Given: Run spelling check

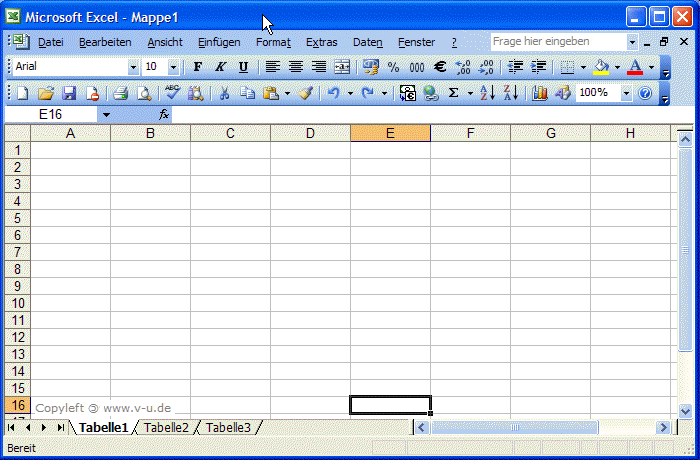Looking at the screenshot, I should coord(172,93).
